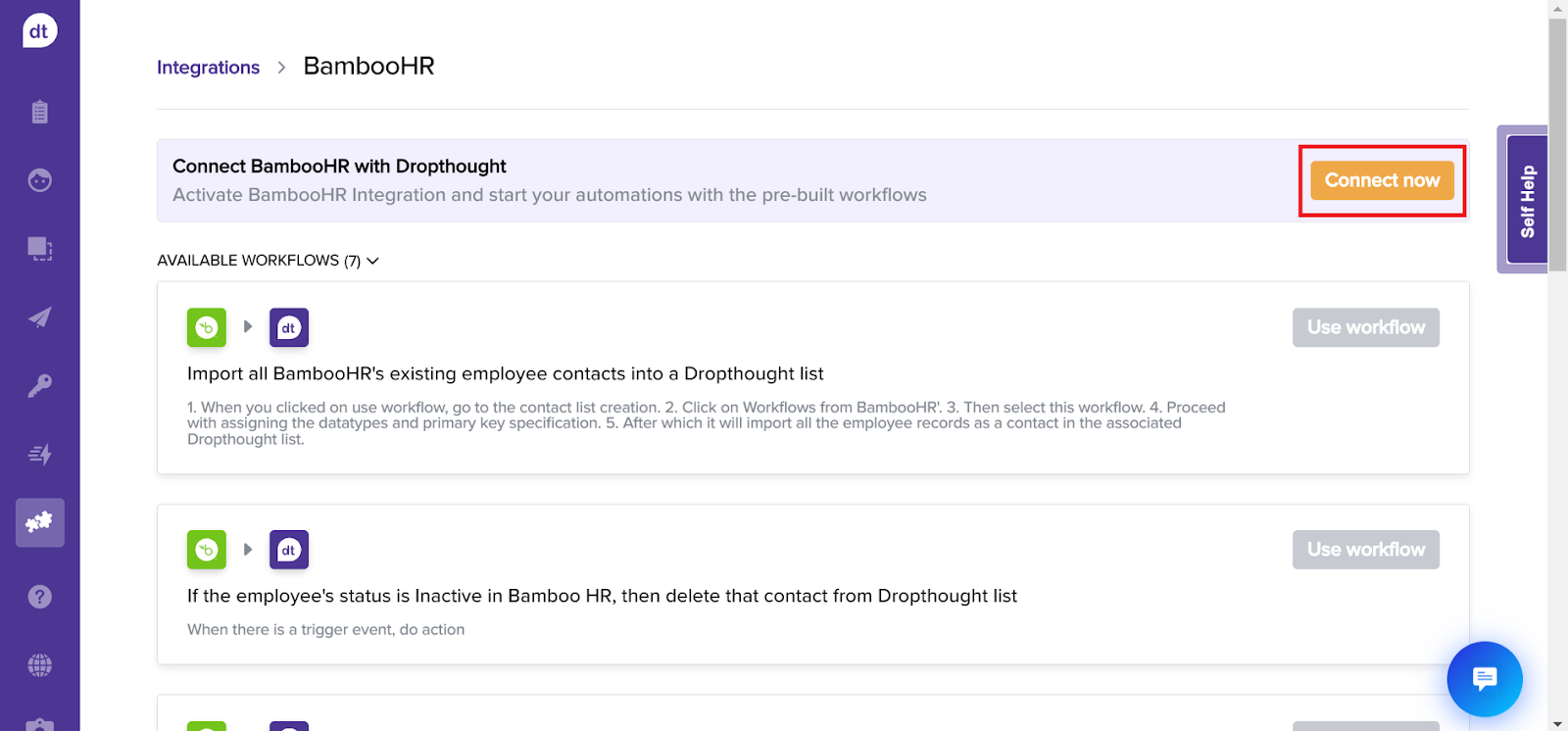Click the paper plane icon in sidebar
The height and width of the screenshot is (731, 1568).
[x=39, y=317]
